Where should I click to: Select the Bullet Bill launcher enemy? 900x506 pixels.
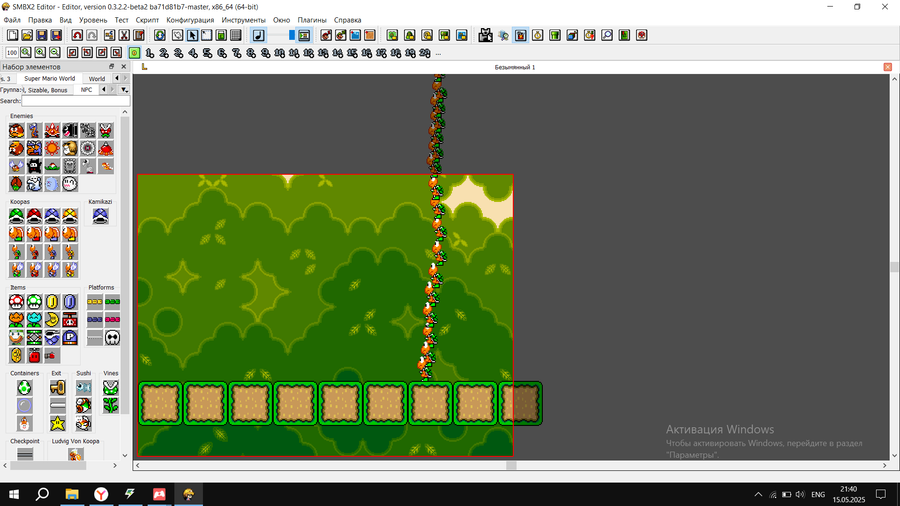pos(70,131)
